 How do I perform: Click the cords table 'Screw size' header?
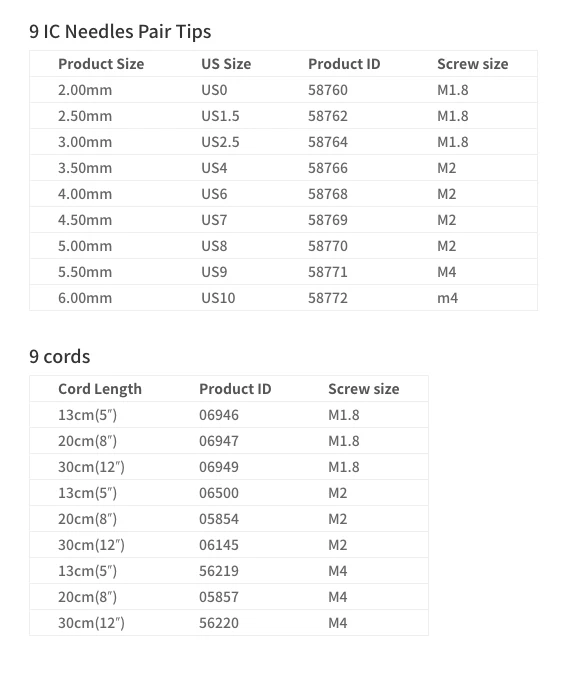364,389
